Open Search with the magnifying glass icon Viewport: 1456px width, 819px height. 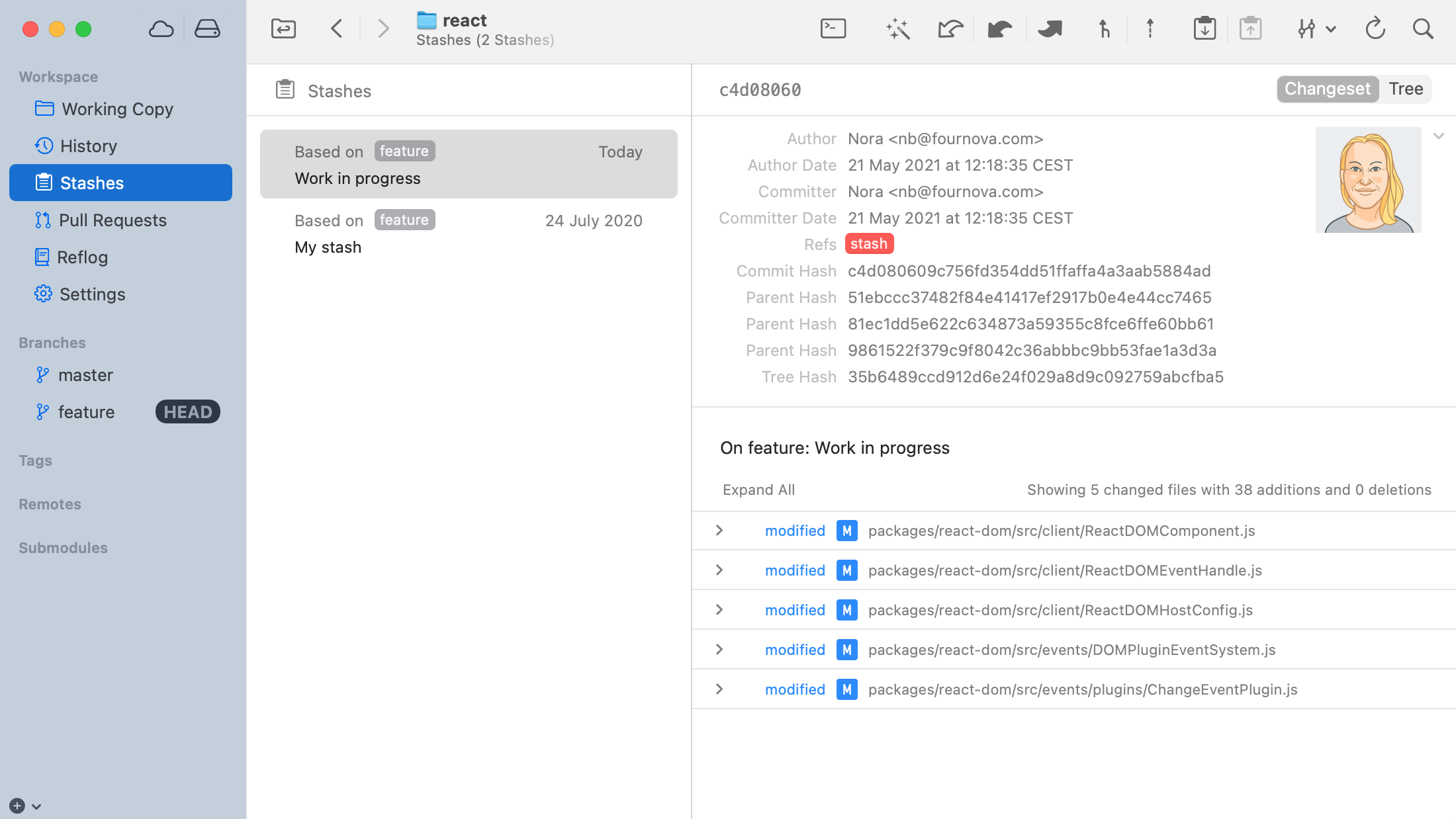(1423, 28)
